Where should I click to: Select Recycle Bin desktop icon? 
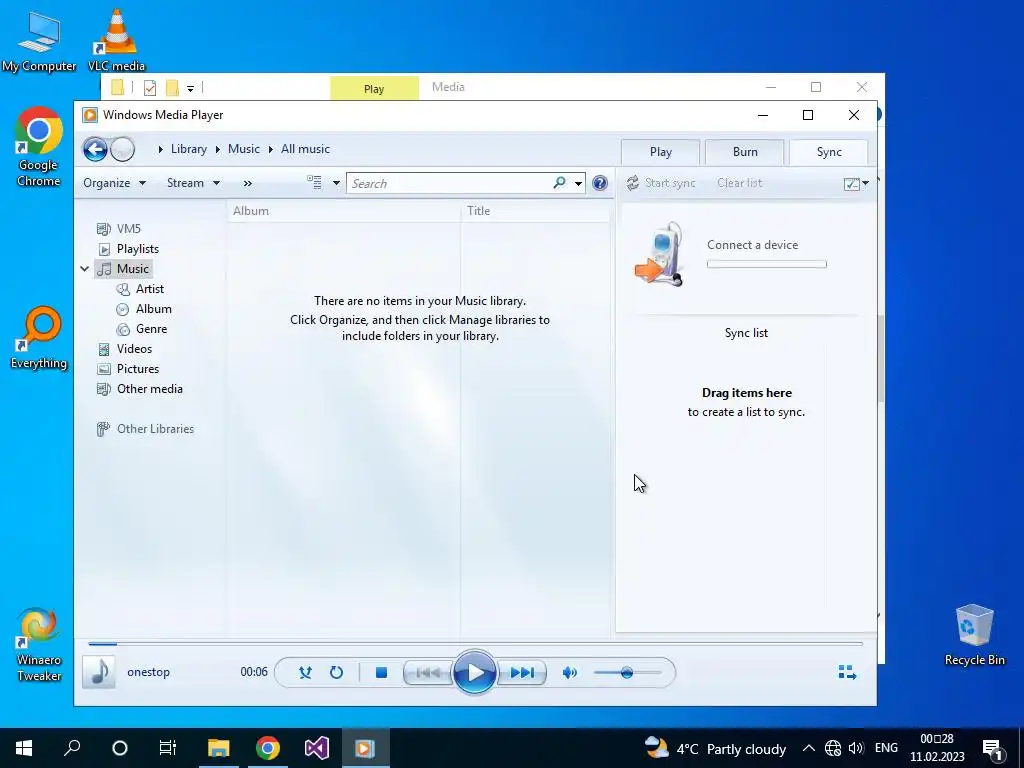coord(974,634)
